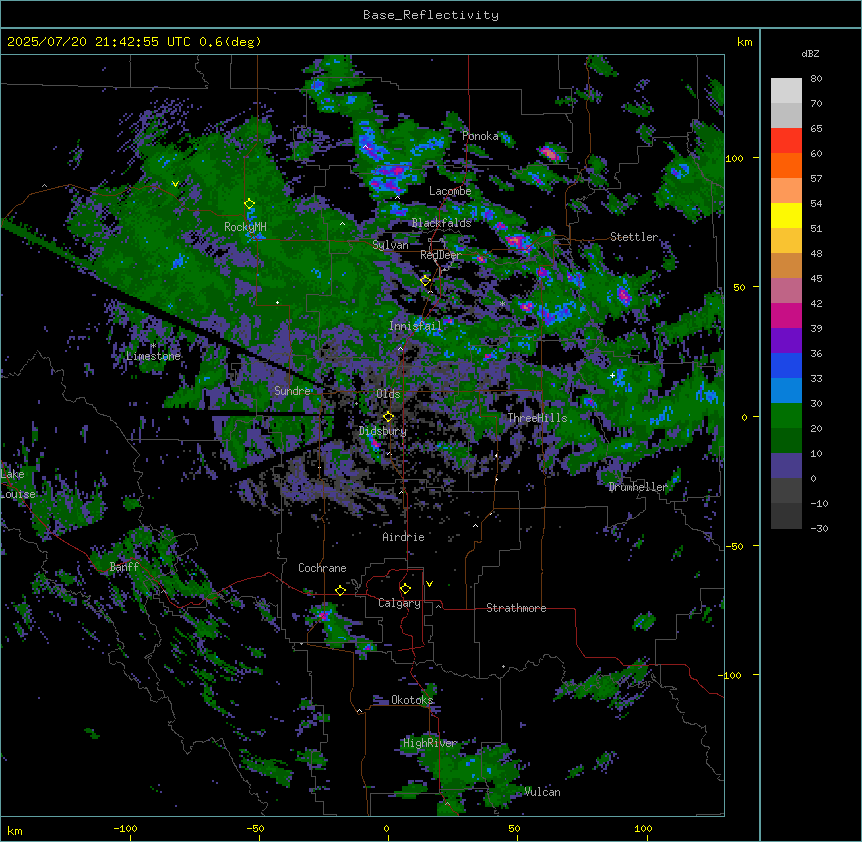Click the Ponoka city label
Viewport: 862px width, 842px height.
coord(480,136)
